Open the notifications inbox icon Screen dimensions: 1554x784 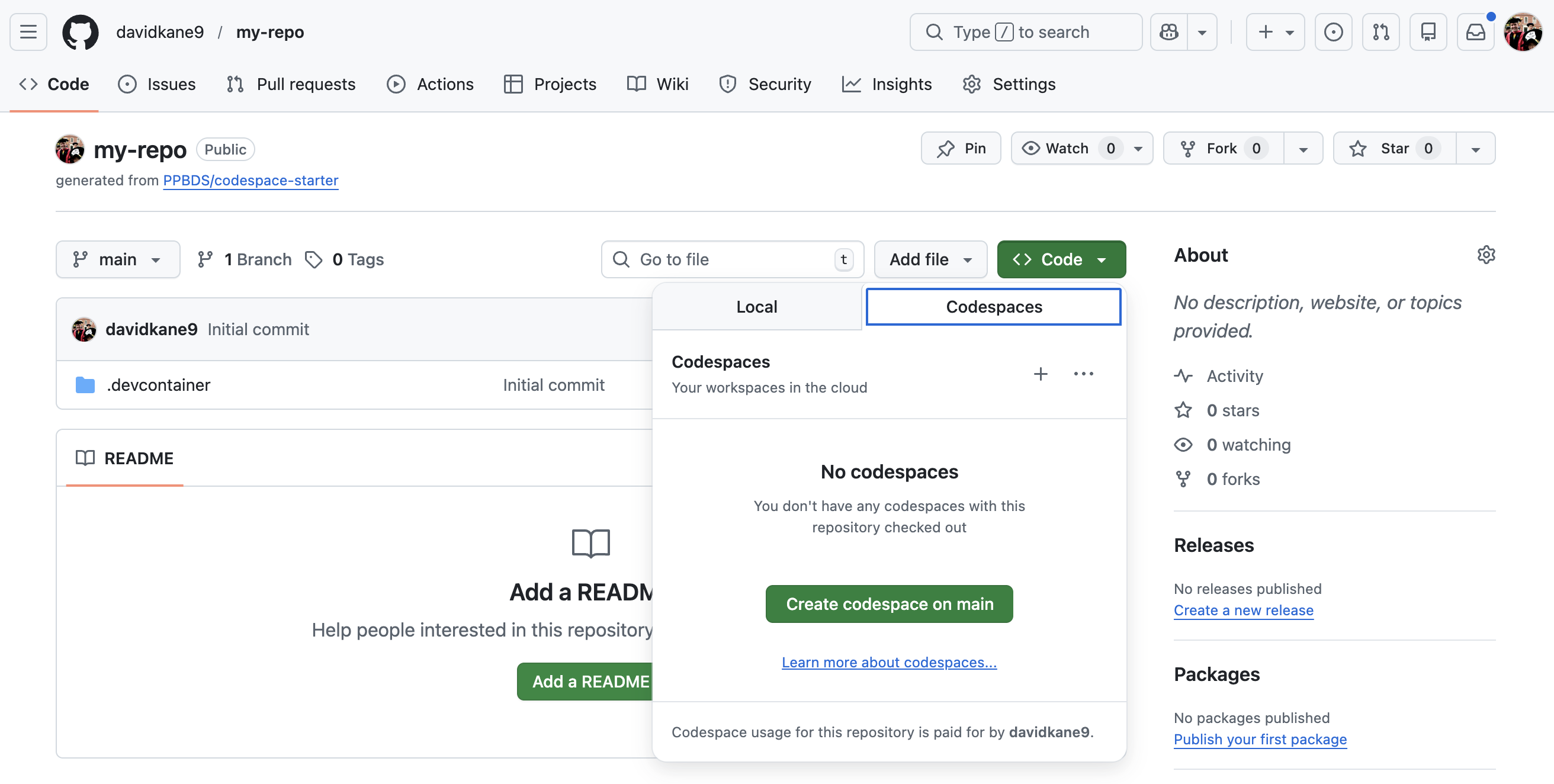(1475, 32)
